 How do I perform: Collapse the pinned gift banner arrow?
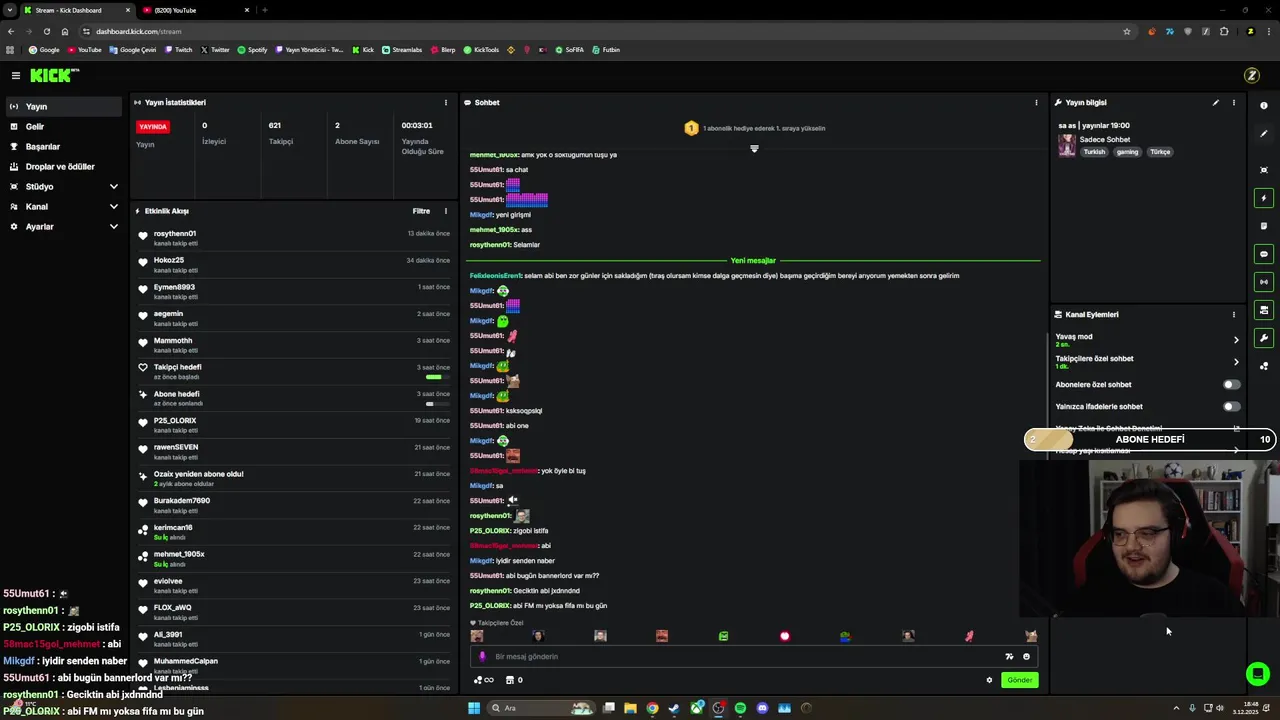pos(754,149)
